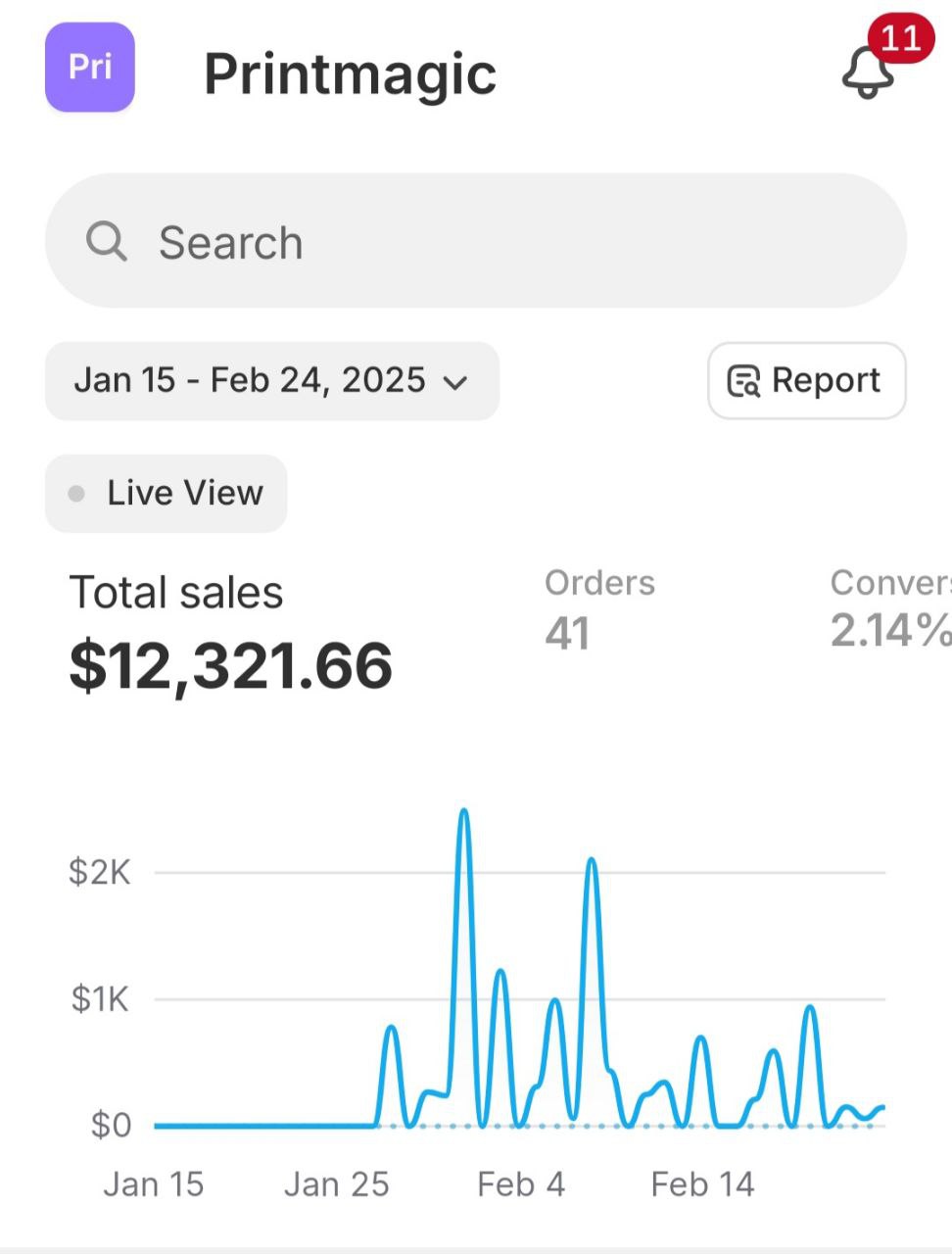Open notifications via the bell icon
Image resolution: width=952 pixels, height=1254 pixels.
(x=867, y=73)
